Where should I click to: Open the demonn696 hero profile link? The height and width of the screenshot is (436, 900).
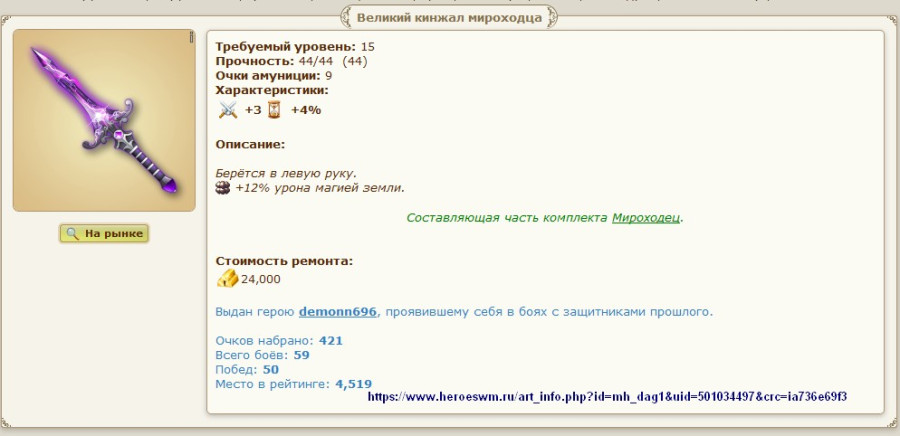337,312
